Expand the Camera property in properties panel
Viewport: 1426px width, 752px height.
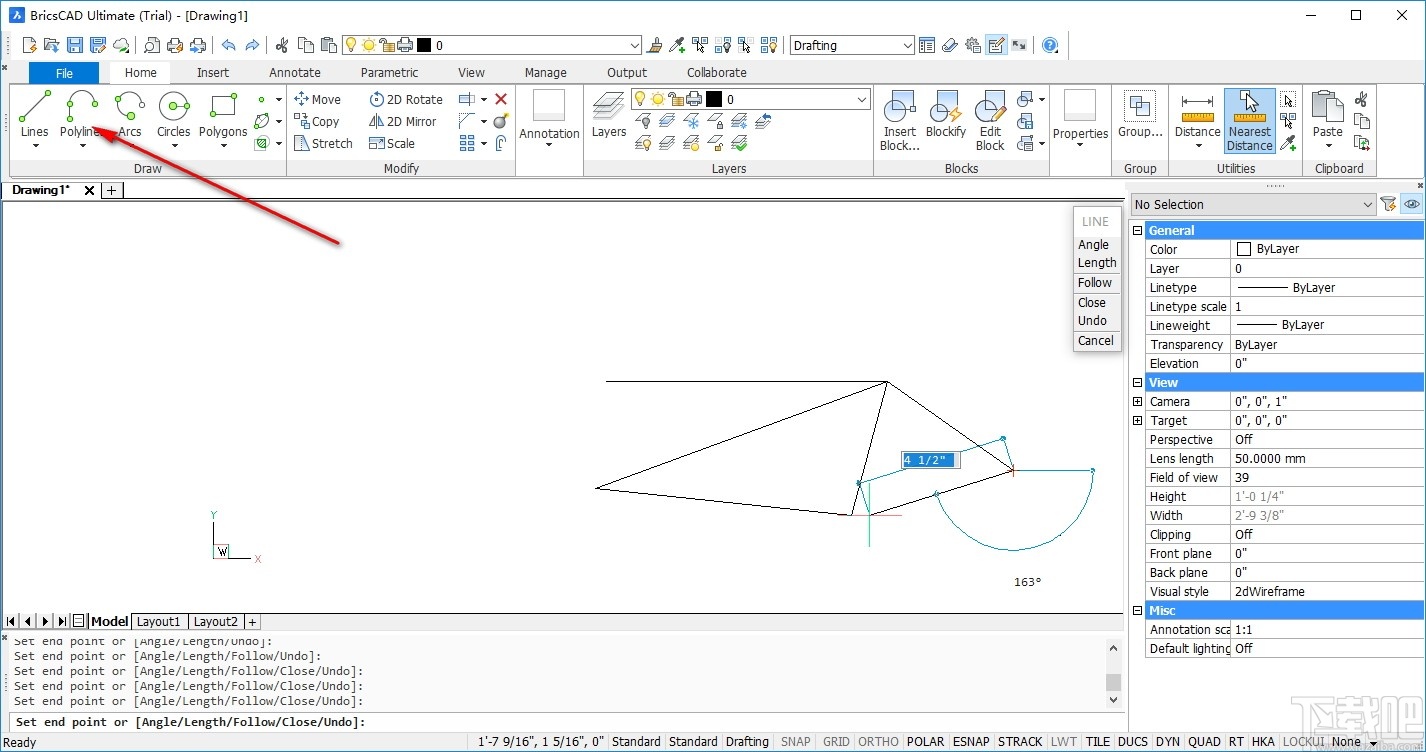point(1137,401)
